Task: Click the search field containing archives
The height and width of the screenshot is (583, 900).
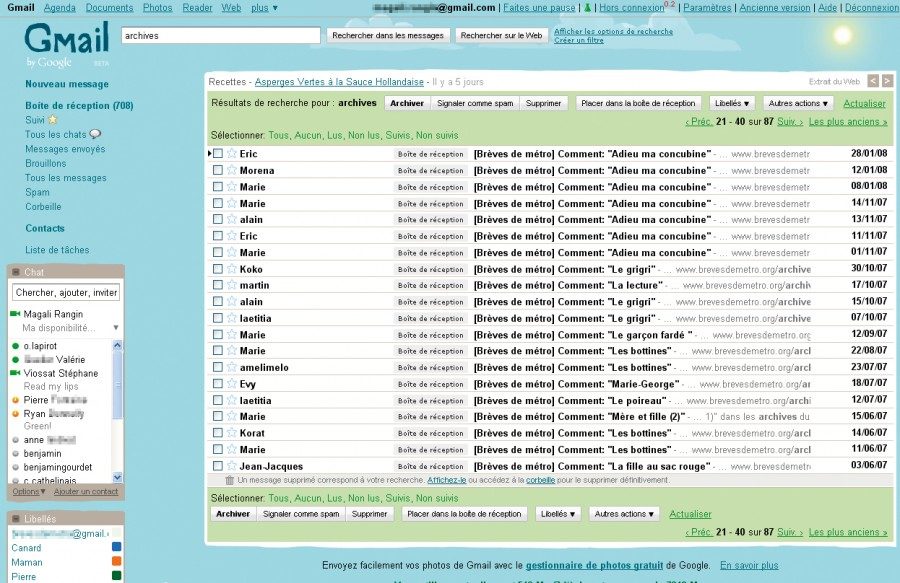Action: point(220,36)
